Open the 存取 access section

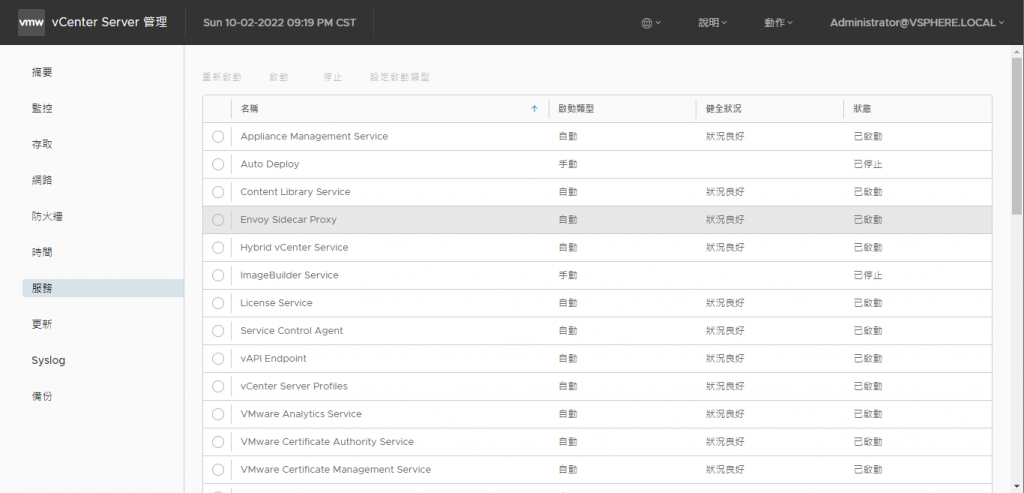click(42, 144)
